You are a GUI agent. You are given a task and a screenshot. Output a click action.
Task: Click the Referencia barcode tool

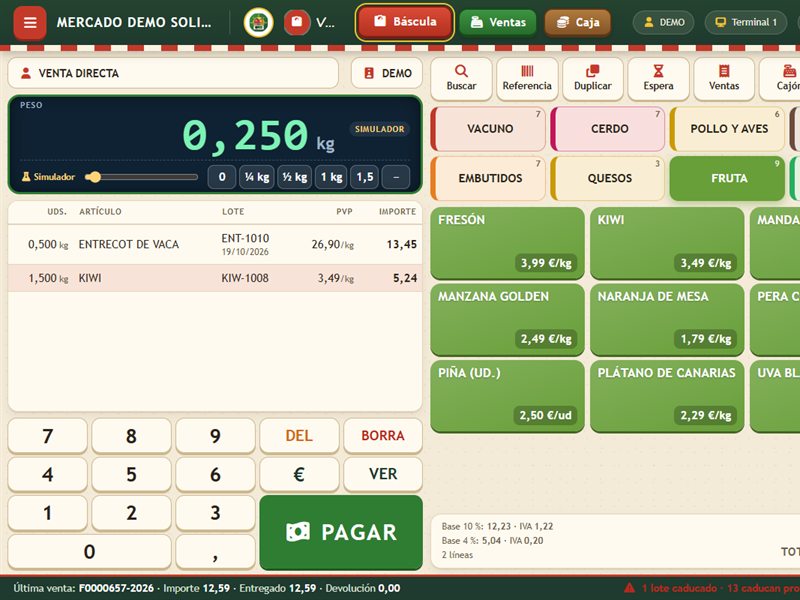tap(527, 79)
